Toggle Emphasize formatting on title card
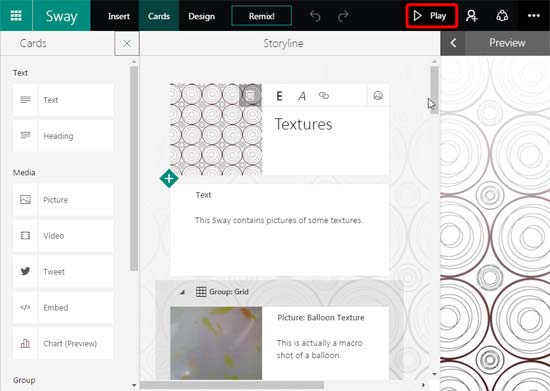The width and height of the screenshot is (550, 391). pos(279,96)
